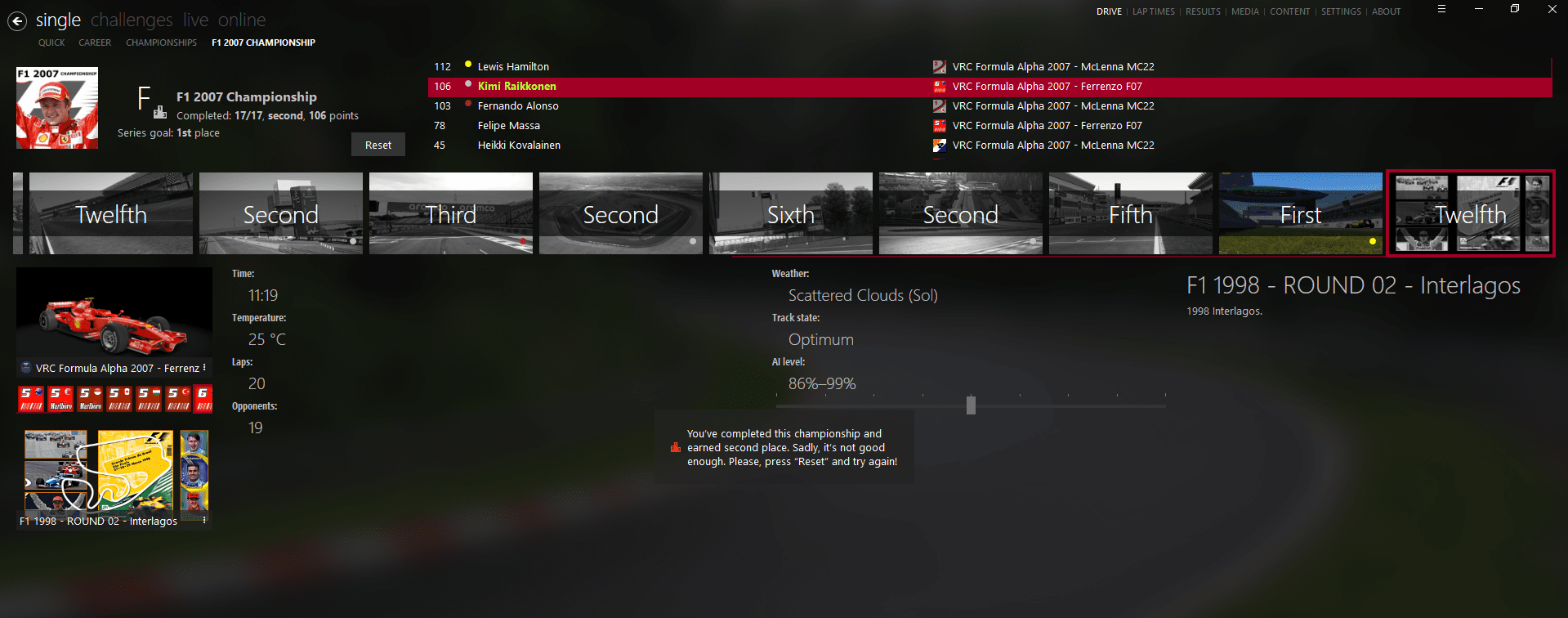Switch to the live tab
1568x618 pixels.
coord(195,20)
